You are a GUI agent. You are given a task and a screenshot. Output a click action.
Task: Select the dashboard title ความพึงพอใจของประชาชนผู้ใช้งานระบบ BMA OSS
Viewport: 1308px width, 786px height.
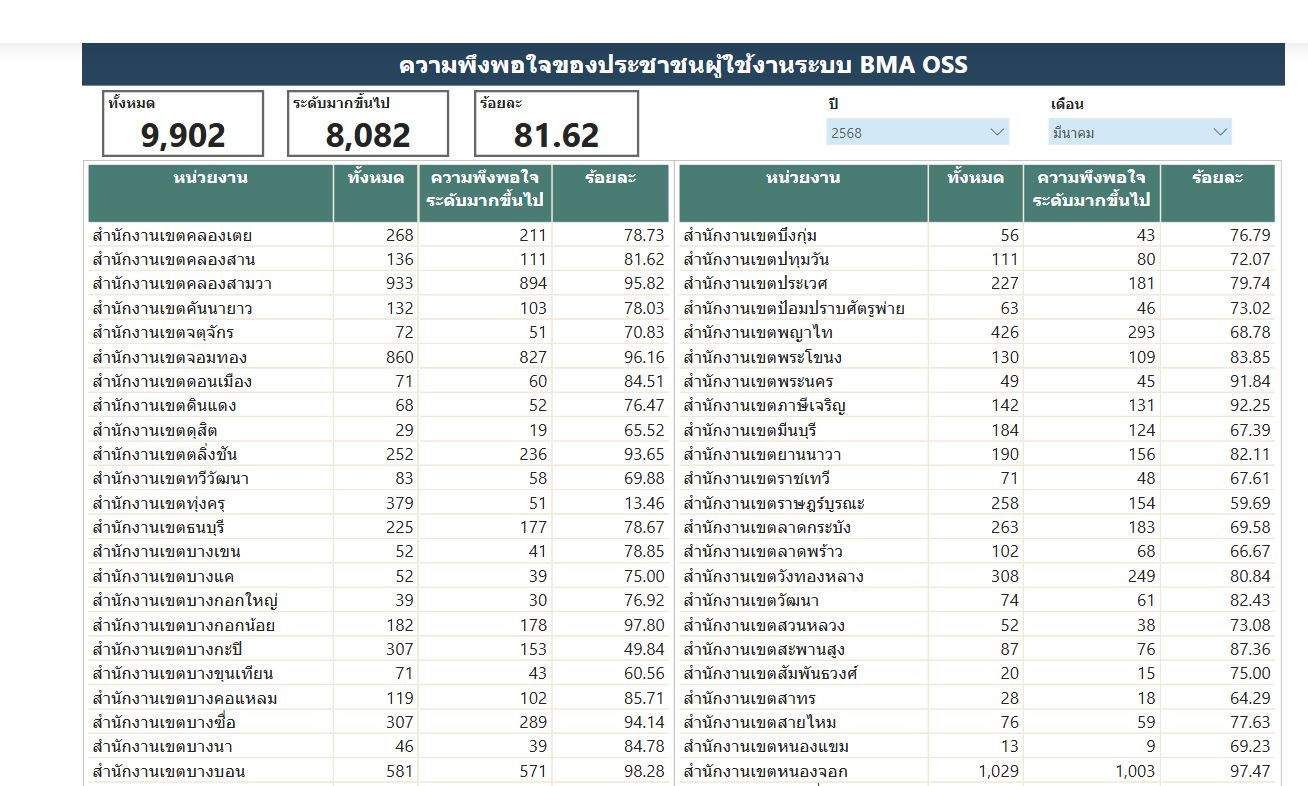pos(683,65)
